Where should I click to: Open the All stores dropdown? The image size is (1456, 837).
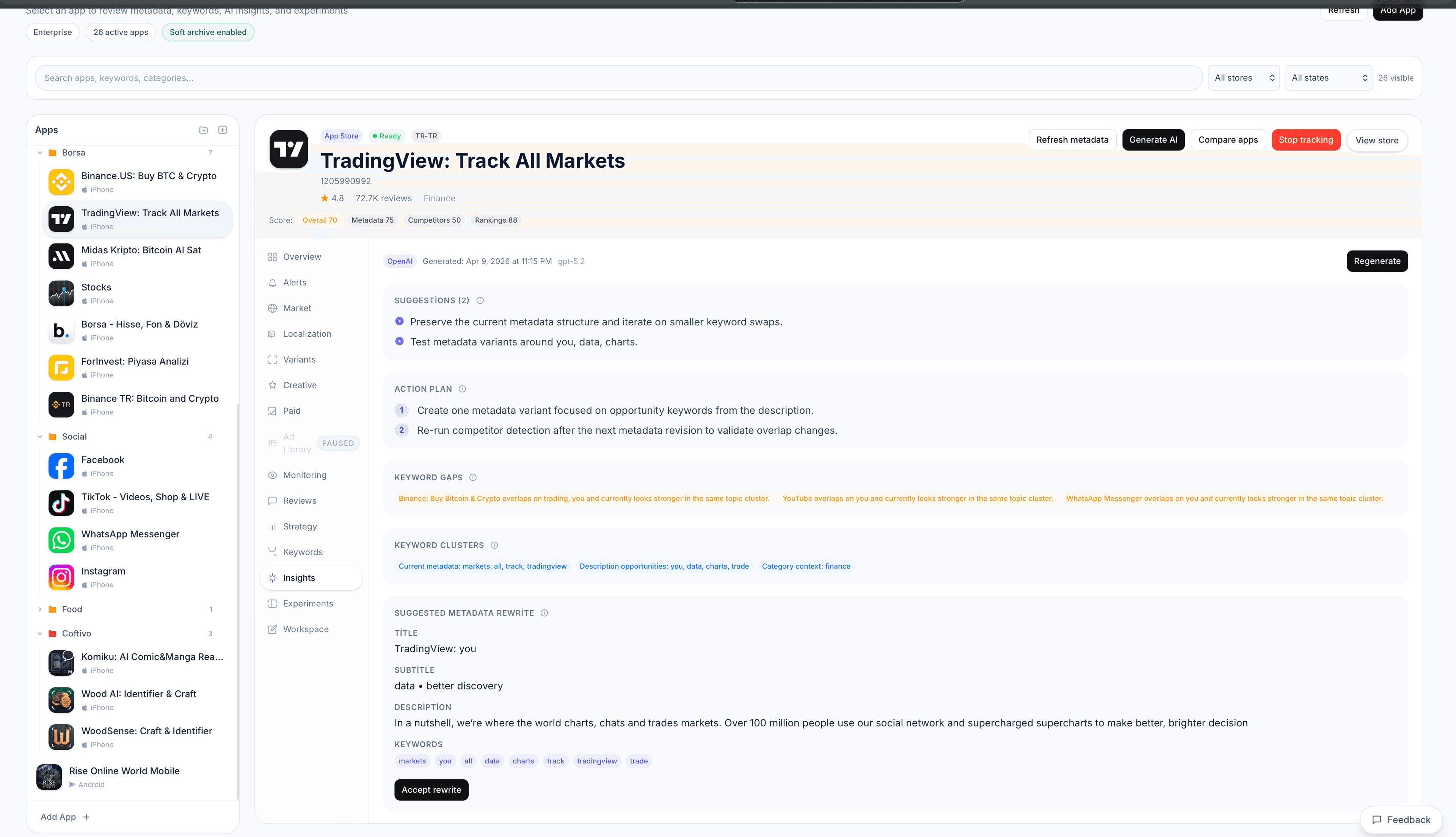1243,78
